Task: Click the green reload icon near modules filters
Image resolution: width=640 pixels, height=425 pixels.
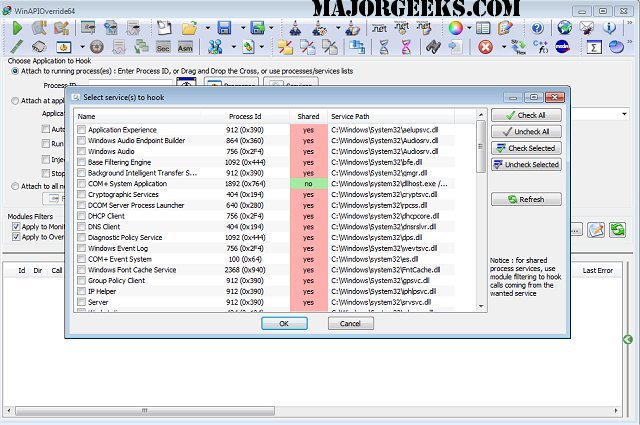Action: [x=618, y=230]
